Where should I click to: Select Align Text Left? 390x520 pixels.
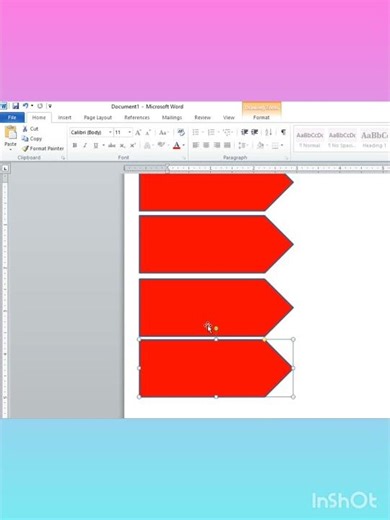[x=196, y=145]
